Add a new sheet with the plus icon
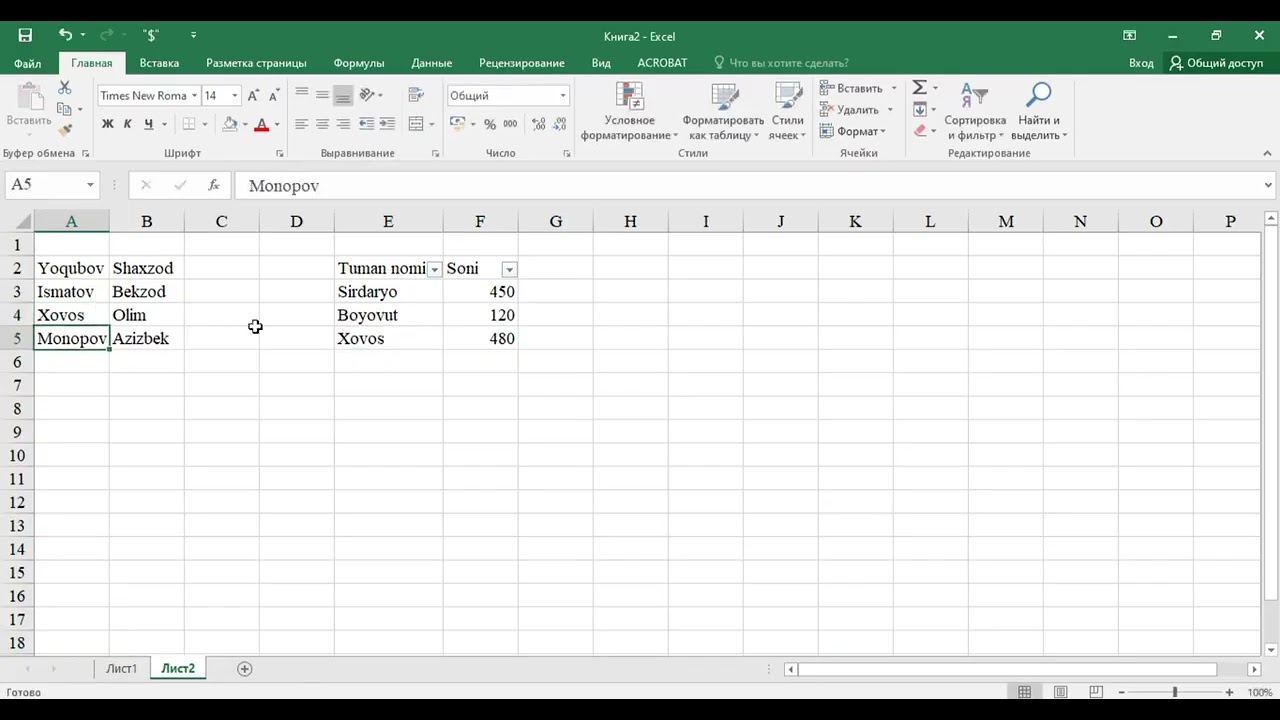1280x720 pixels. [x=245, y=668]
